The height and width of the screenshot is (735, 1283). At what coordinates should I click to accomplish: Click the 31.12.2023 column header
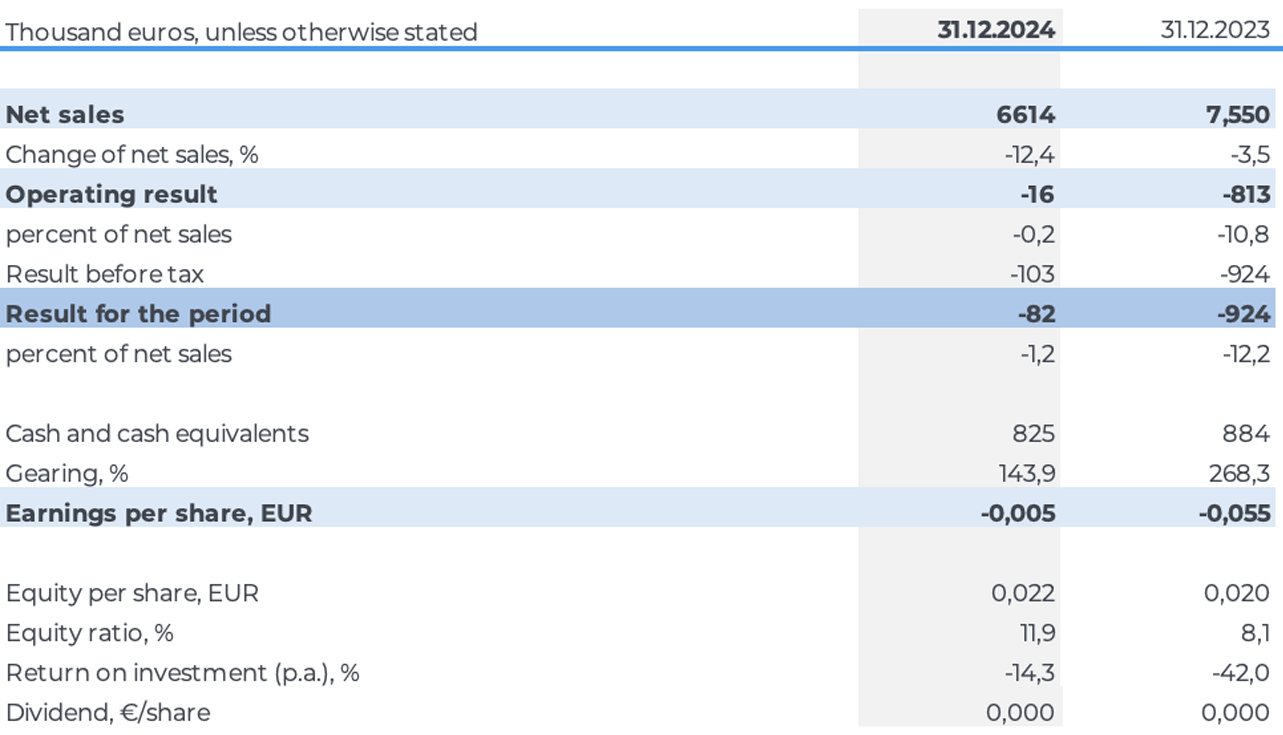(x=1215, y=30)
